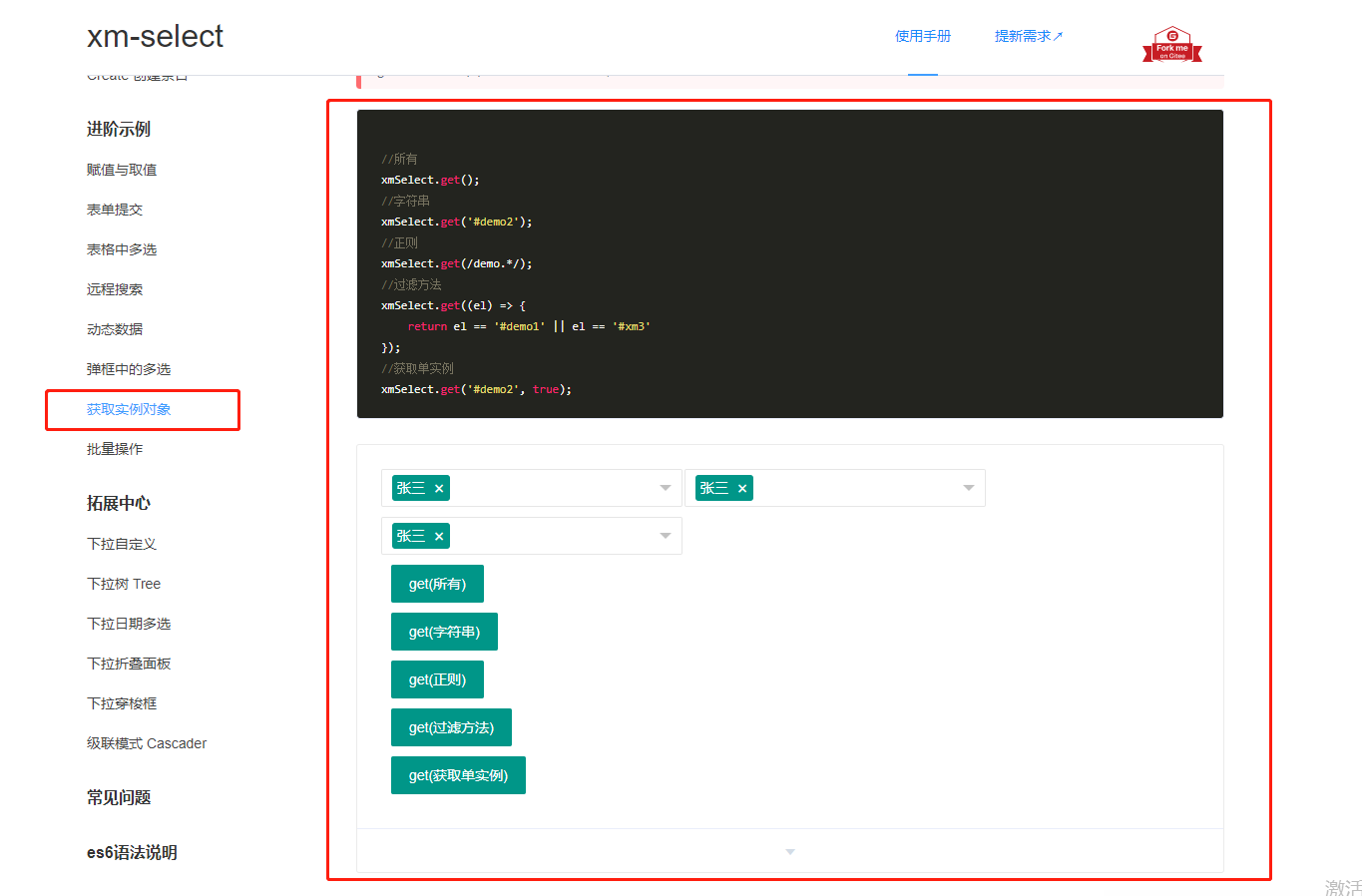
Task: Click code comment //过滤方法
Action: tap(411, 284)
